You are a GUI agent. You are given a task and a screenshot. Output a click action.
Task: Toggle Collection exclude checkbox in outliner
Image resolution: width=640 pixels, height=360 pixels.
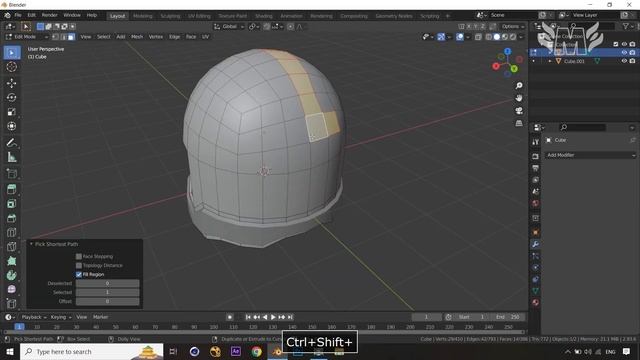coord(616,44)
